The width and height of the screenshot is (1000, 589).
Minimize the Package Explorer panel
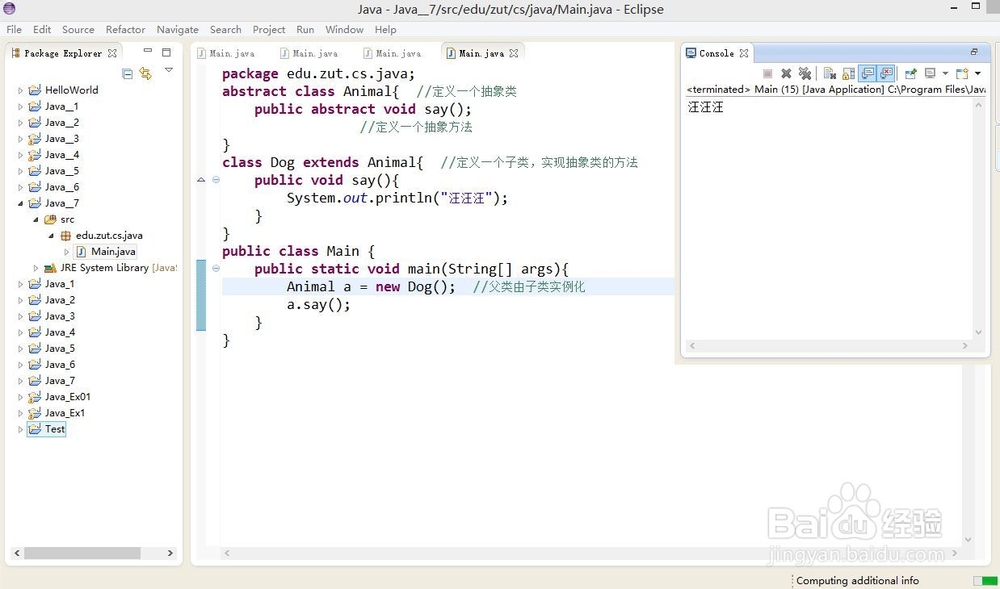[148, 50]
